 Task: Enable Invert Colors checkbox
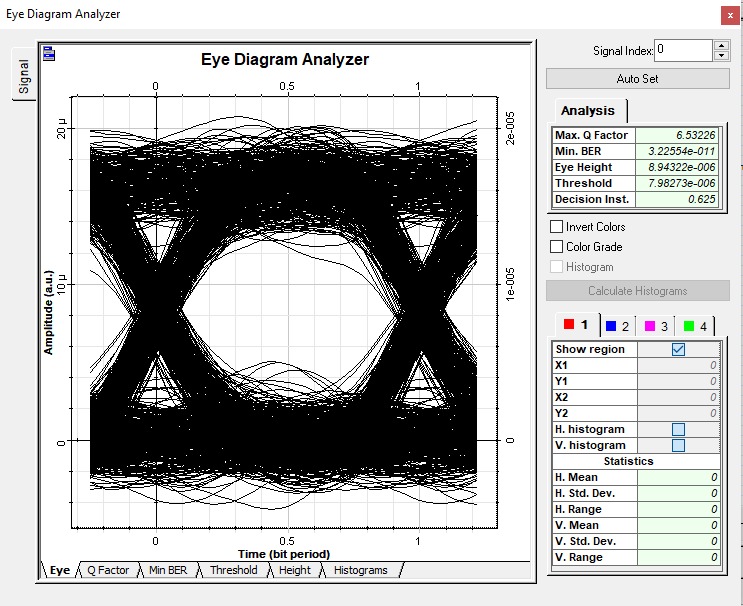pos(556,226)
